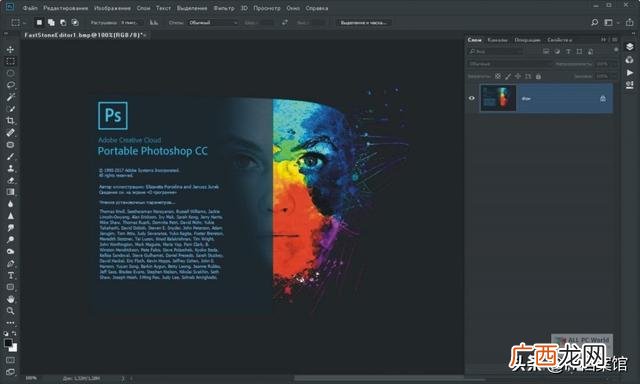Change screen mode via bottom toolbox icon
Screen dimensions: 640x384
[11, 372]
